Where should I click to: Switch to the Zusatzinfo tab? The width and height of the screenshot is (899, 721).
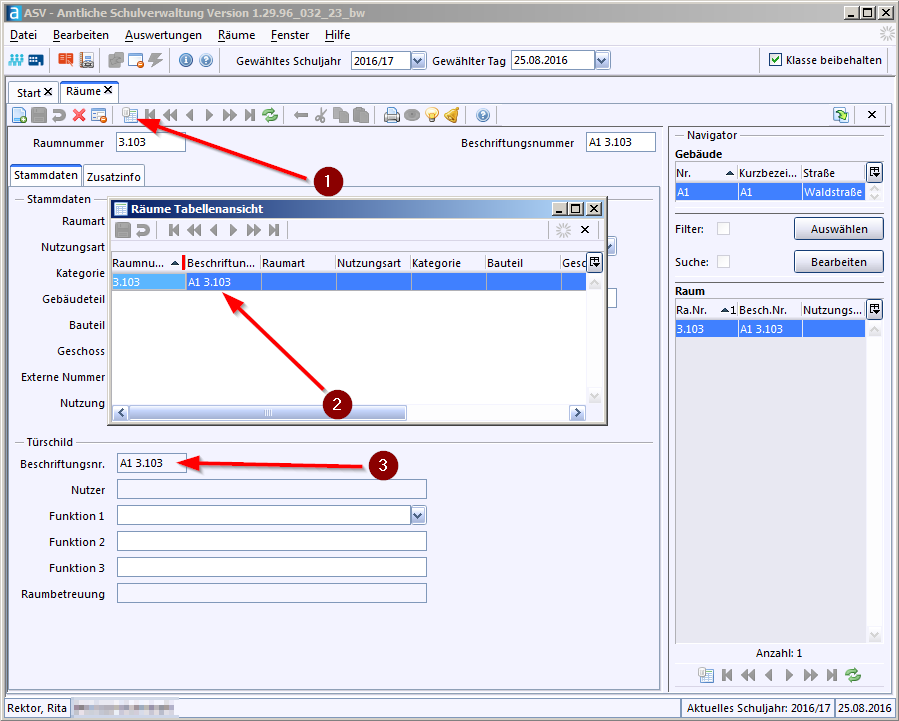114,176
